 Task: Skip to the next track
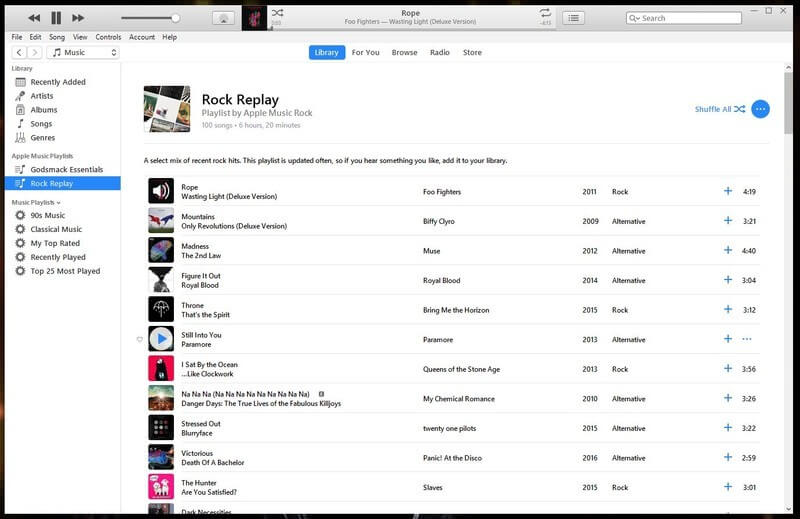(78, 18)
